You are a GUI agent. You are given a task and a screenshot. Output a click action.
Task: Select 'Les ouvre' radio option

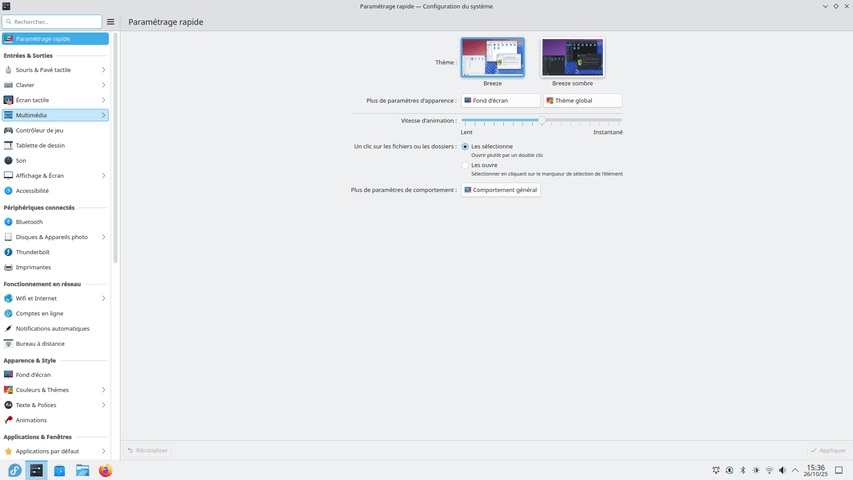pyautogui.click(x=465, y=165)
